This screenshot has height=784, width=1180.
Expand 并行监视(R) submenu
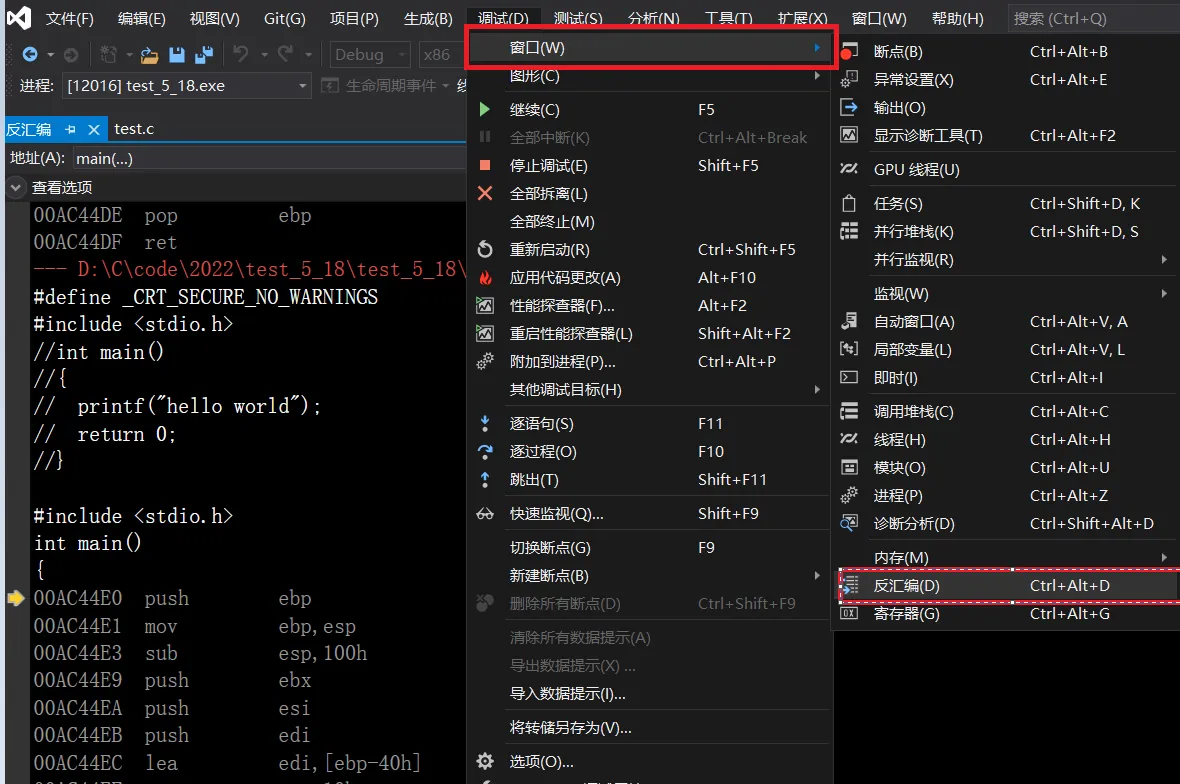tap(1007, 260)
